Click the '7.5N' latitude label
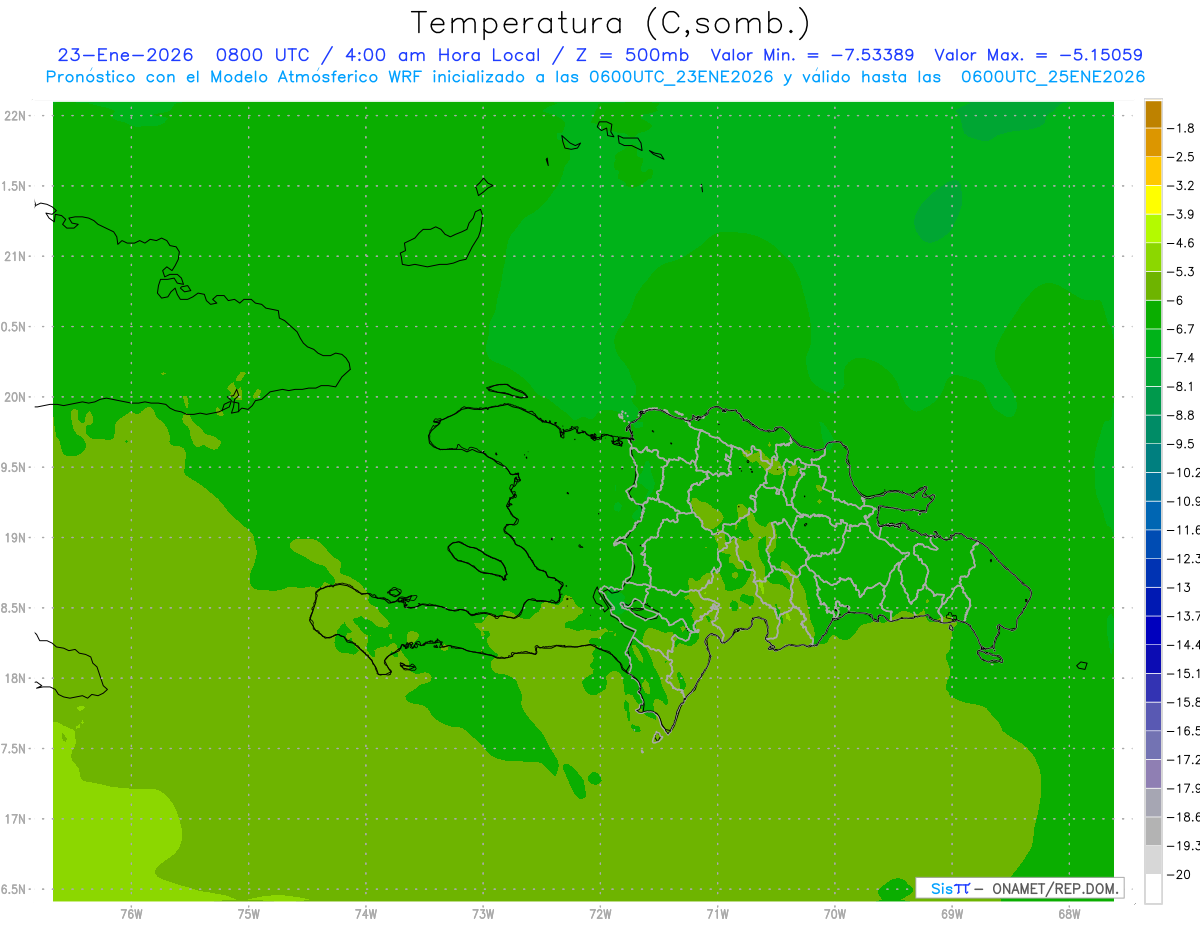 [x=15, y=749]
